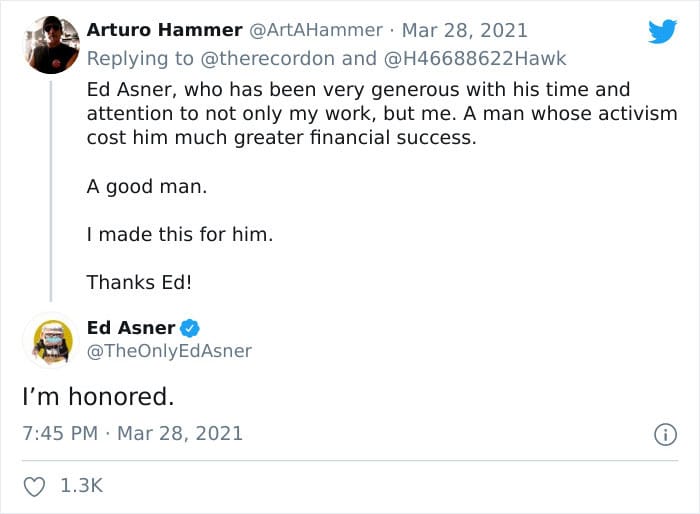Viewport: 700px width, 514px height.
Task: Open the @TheOnlyEdAsner handle
Action: [169, 351]
